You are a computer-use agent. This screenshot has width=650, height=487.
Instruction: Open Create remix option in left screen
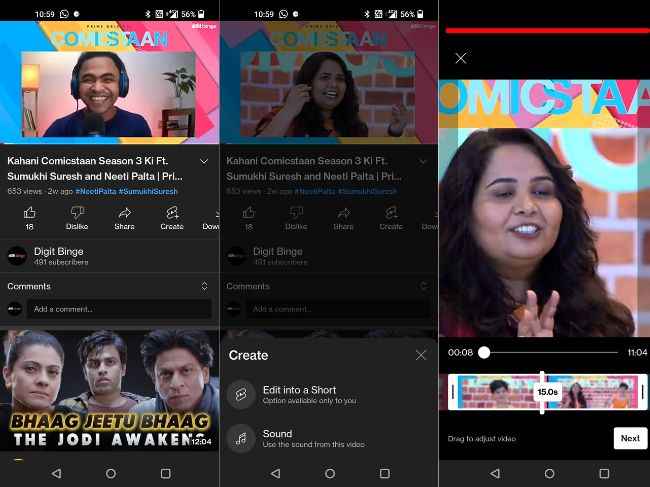tap(172, 213)
